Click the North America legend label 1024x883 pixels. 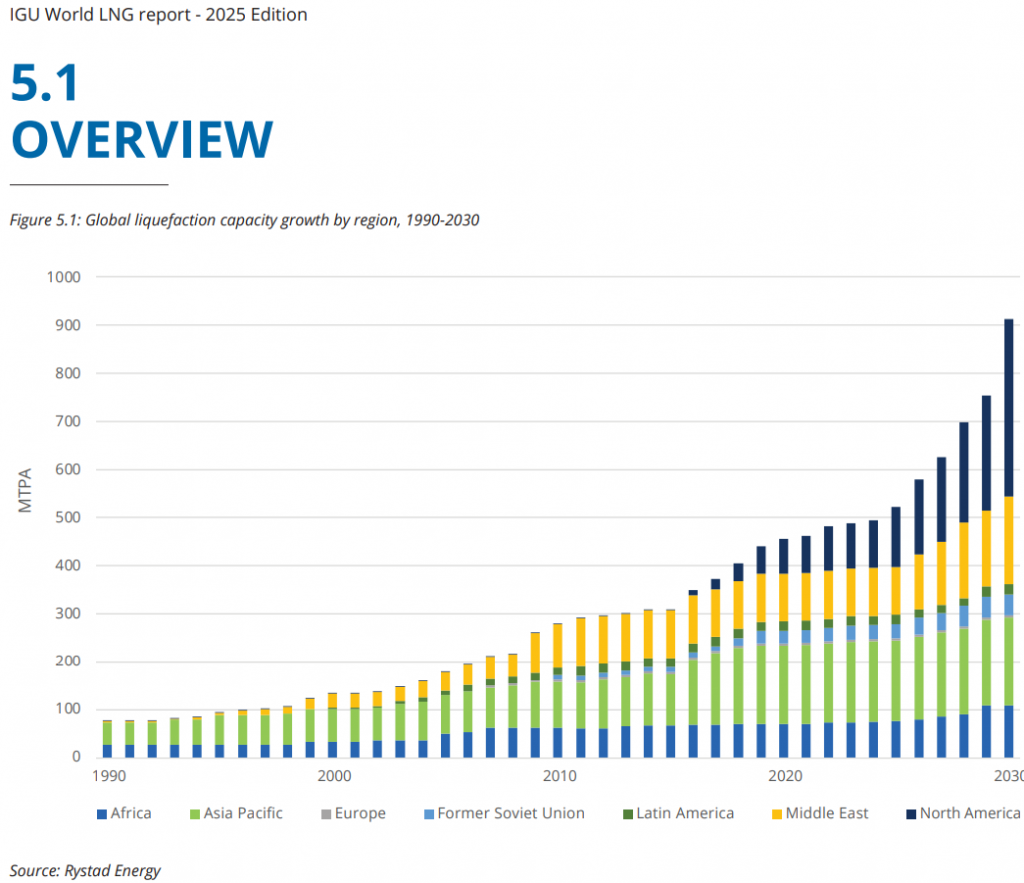click(969, 813)
